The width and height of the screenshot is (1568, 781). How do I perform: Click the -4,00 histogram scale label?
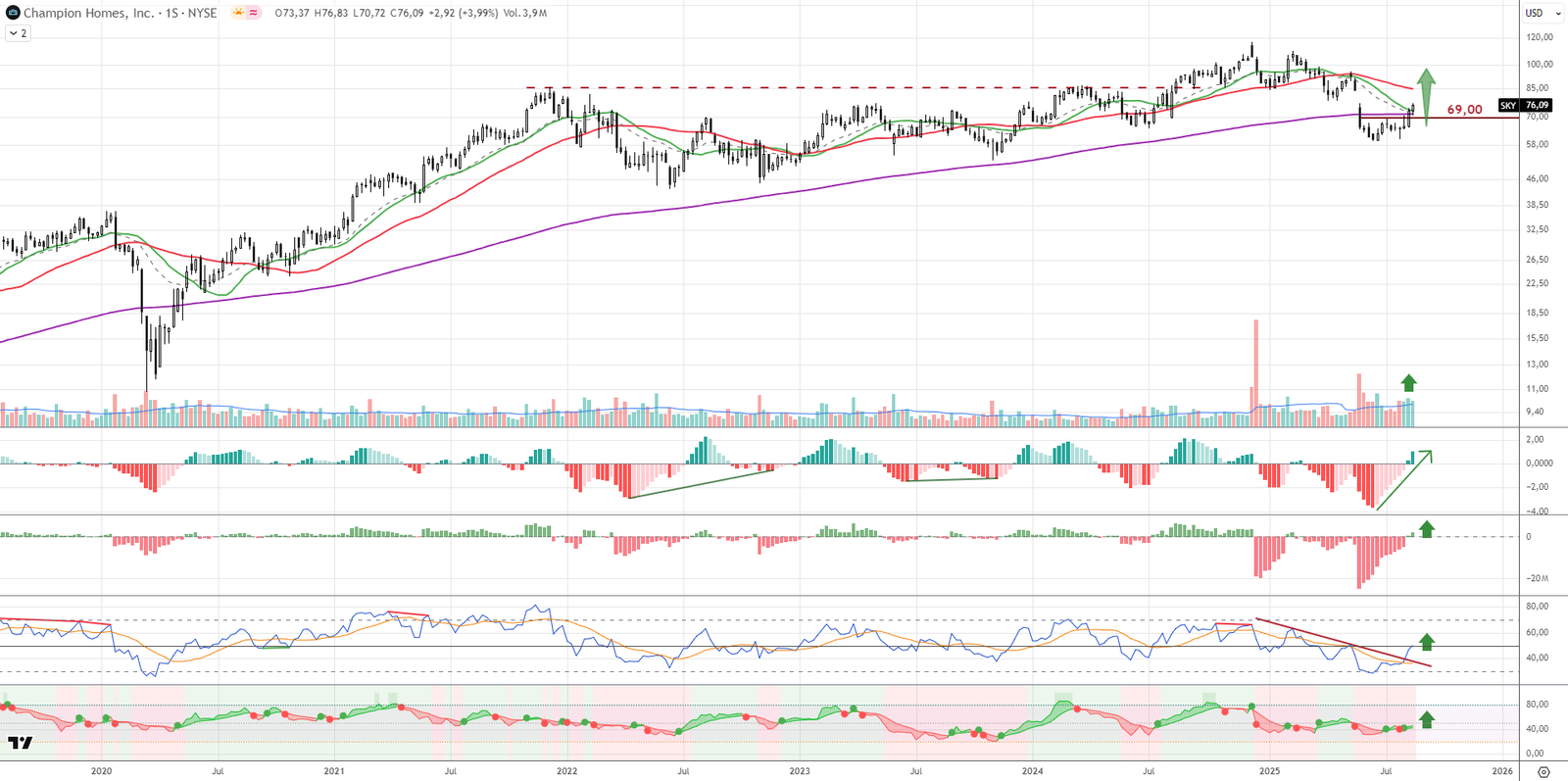1537,512
